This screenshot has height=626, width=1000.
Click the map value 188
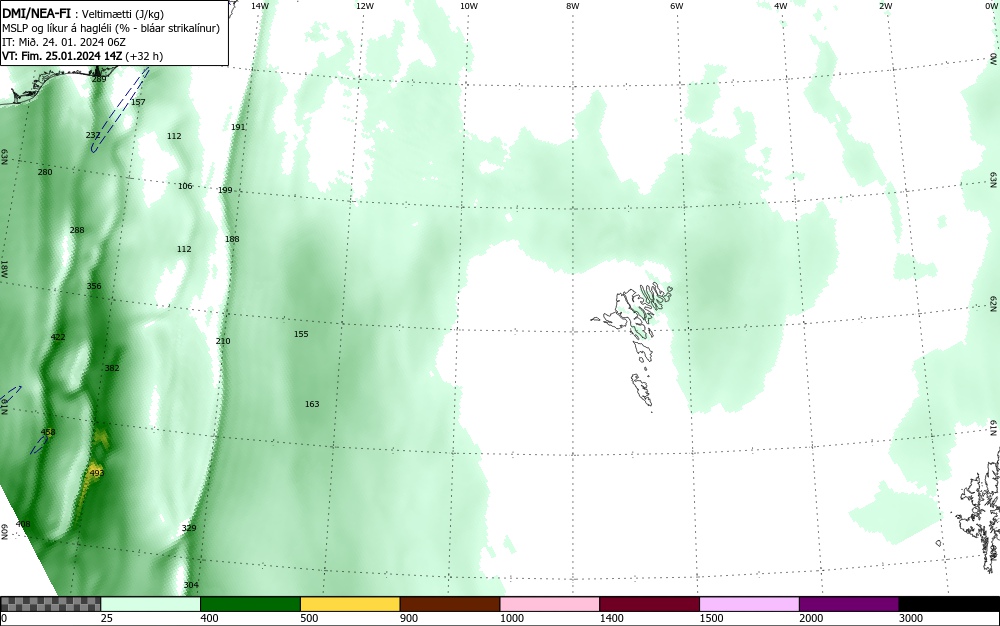232,239
